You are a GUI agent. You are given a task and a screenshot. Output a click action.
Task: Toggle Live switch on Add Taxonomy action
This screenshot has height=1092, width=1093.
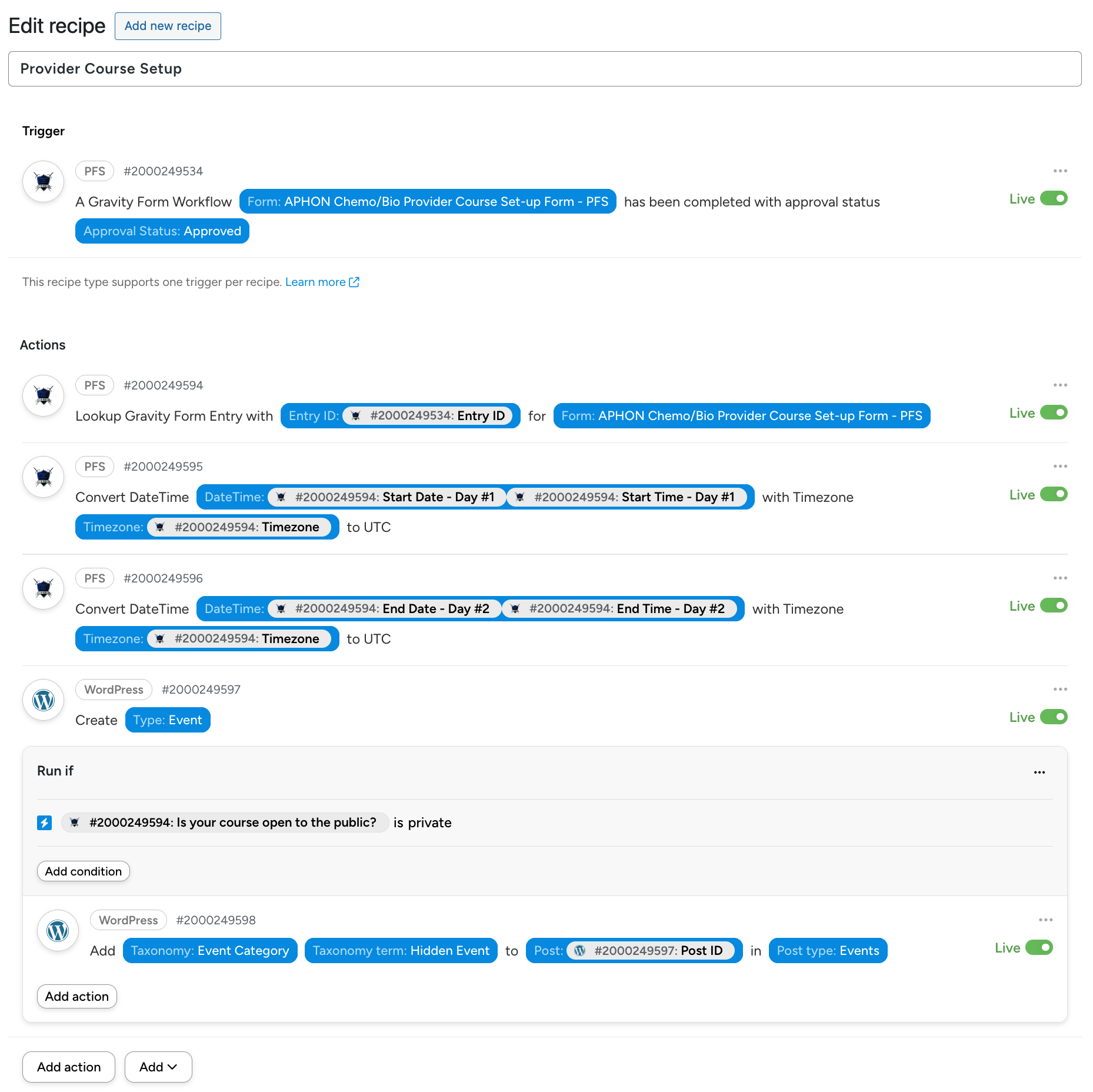(x=1038, y=948)
